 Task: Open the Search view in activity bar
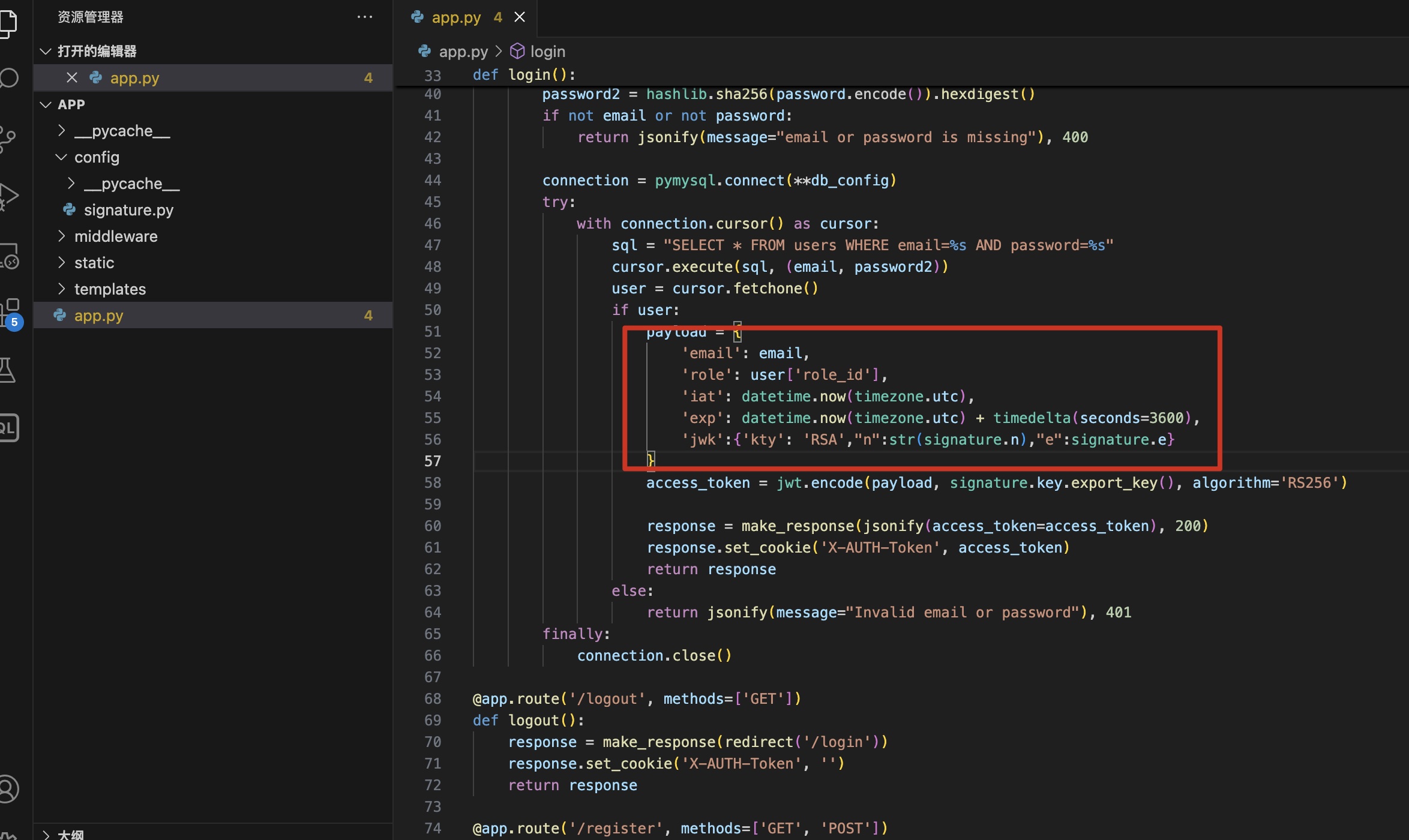click(8, 78)
